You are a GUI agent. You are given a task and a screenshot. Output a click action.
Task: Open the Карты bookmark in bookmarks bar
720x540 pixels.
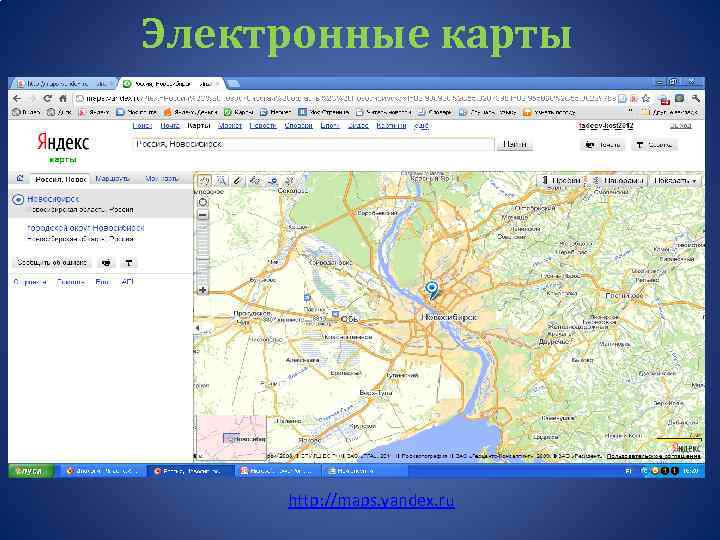pos(239,112)
